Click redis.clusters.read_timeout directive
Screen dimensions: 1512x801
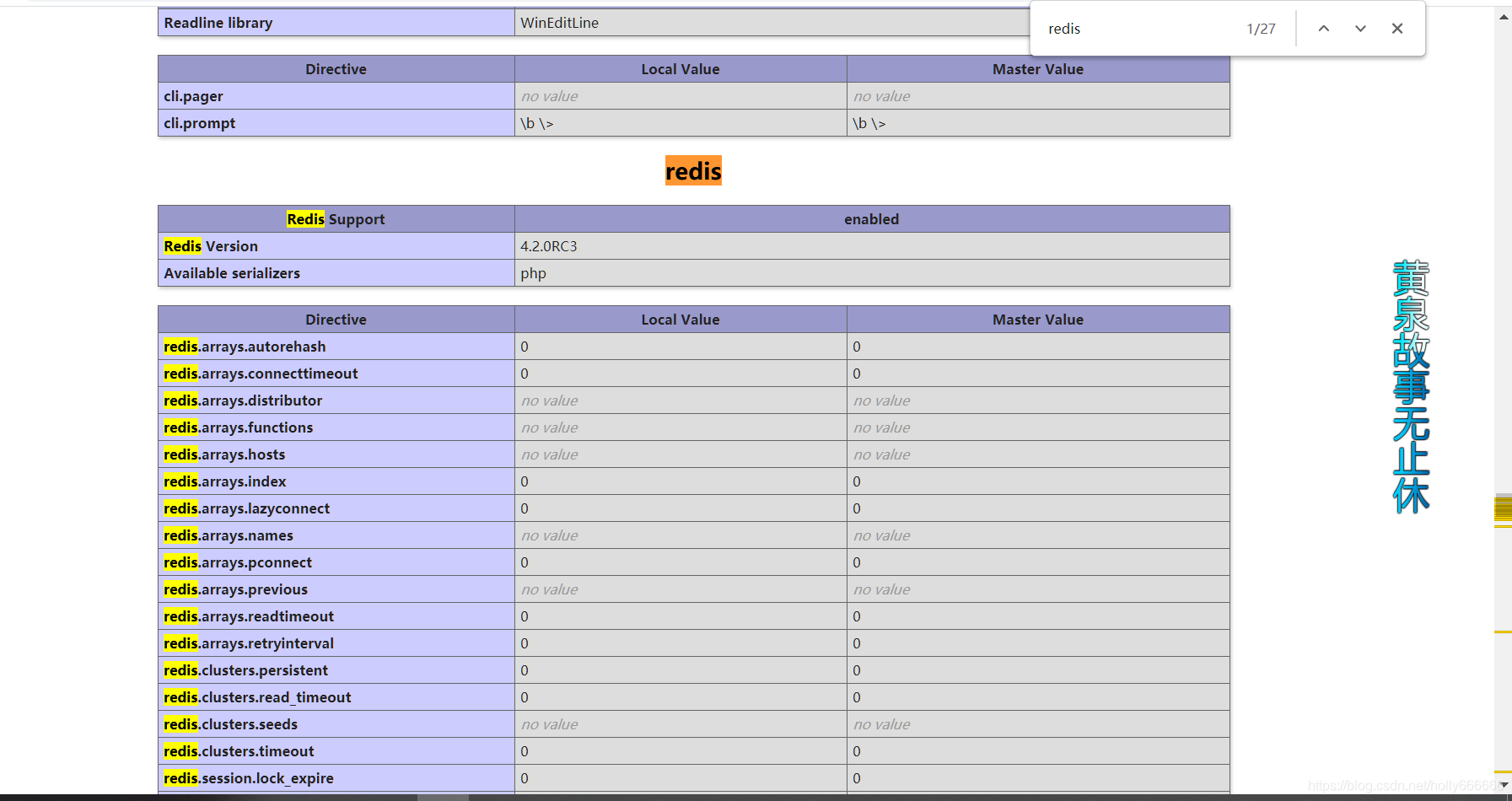[257, 697]
